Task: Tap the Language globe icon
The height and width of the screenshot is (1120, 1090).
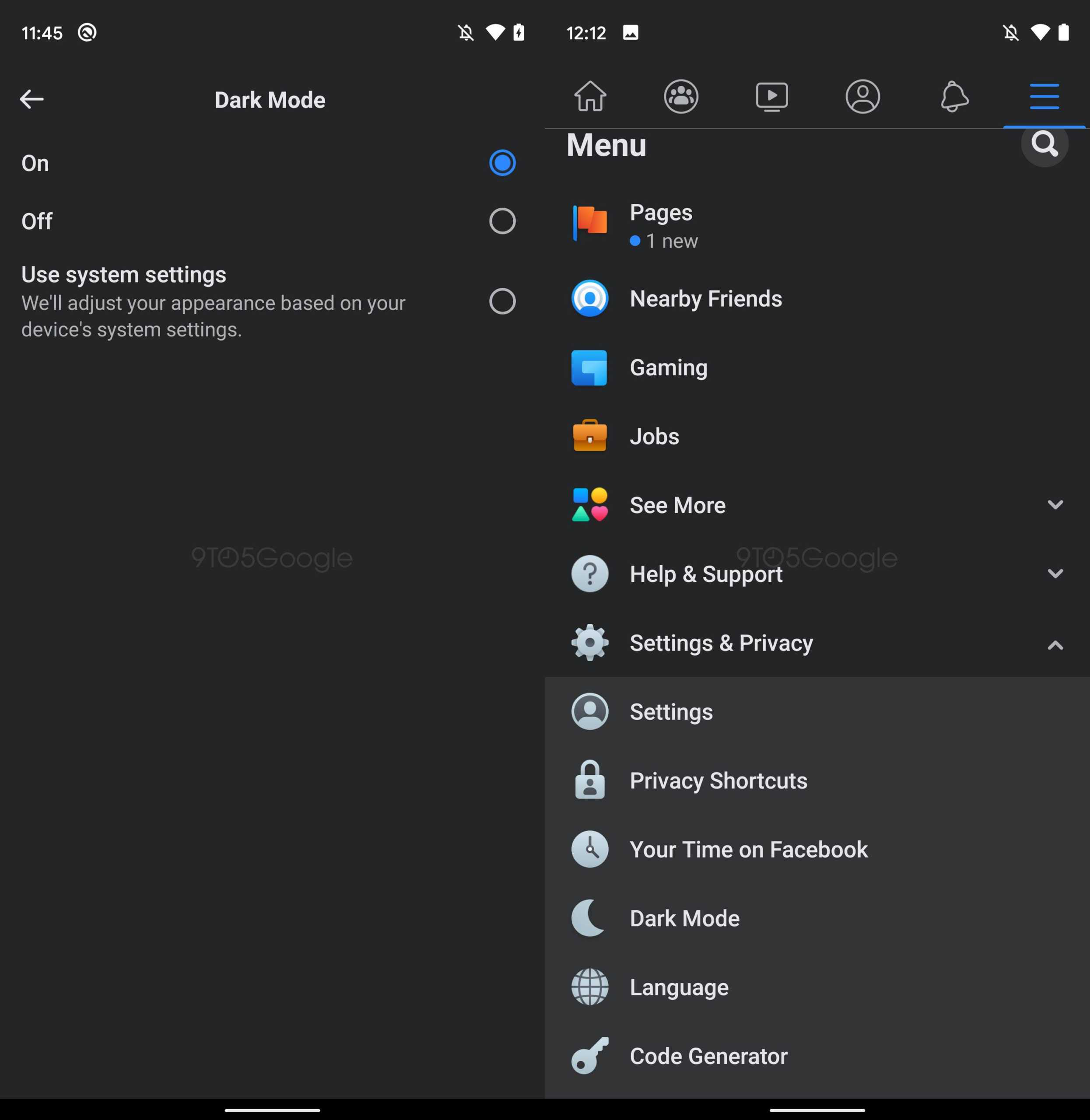Action: (x=590, y=987)
